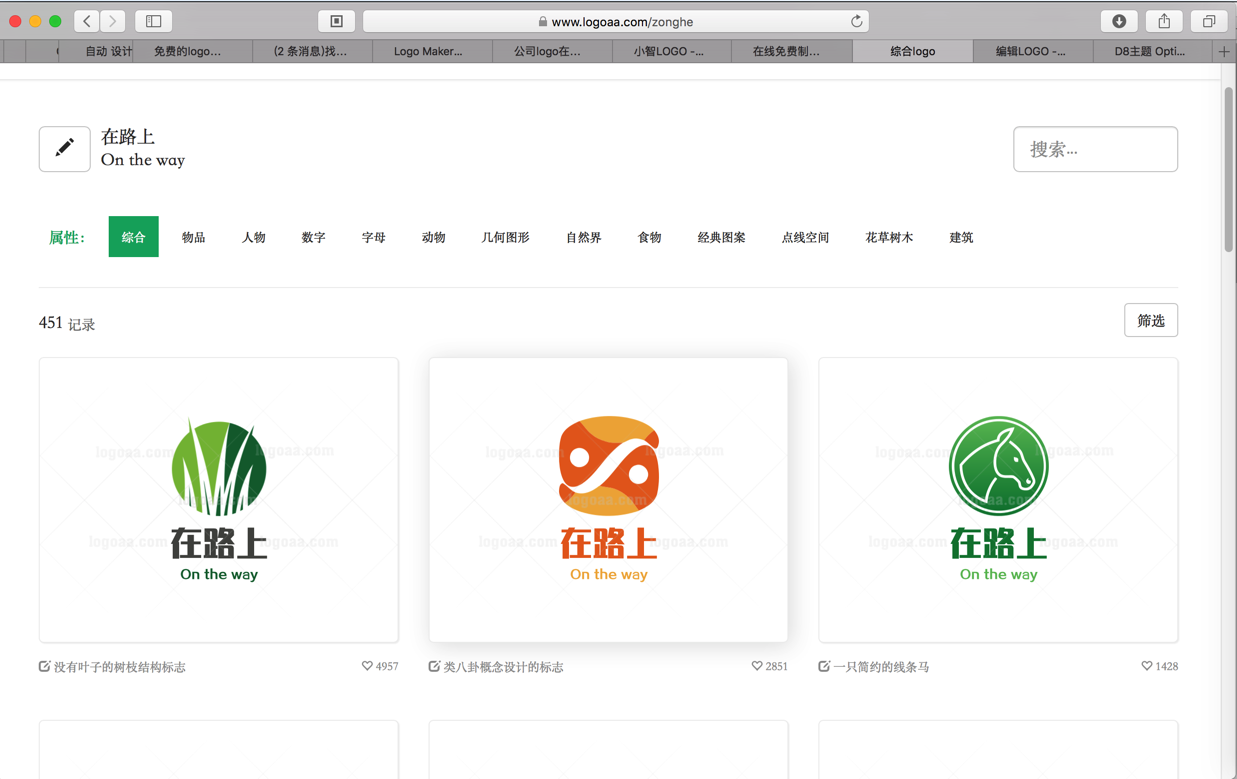Toggle Safari's sidebar button
This screenshot has width=1237, height=779.
point(154,21)
